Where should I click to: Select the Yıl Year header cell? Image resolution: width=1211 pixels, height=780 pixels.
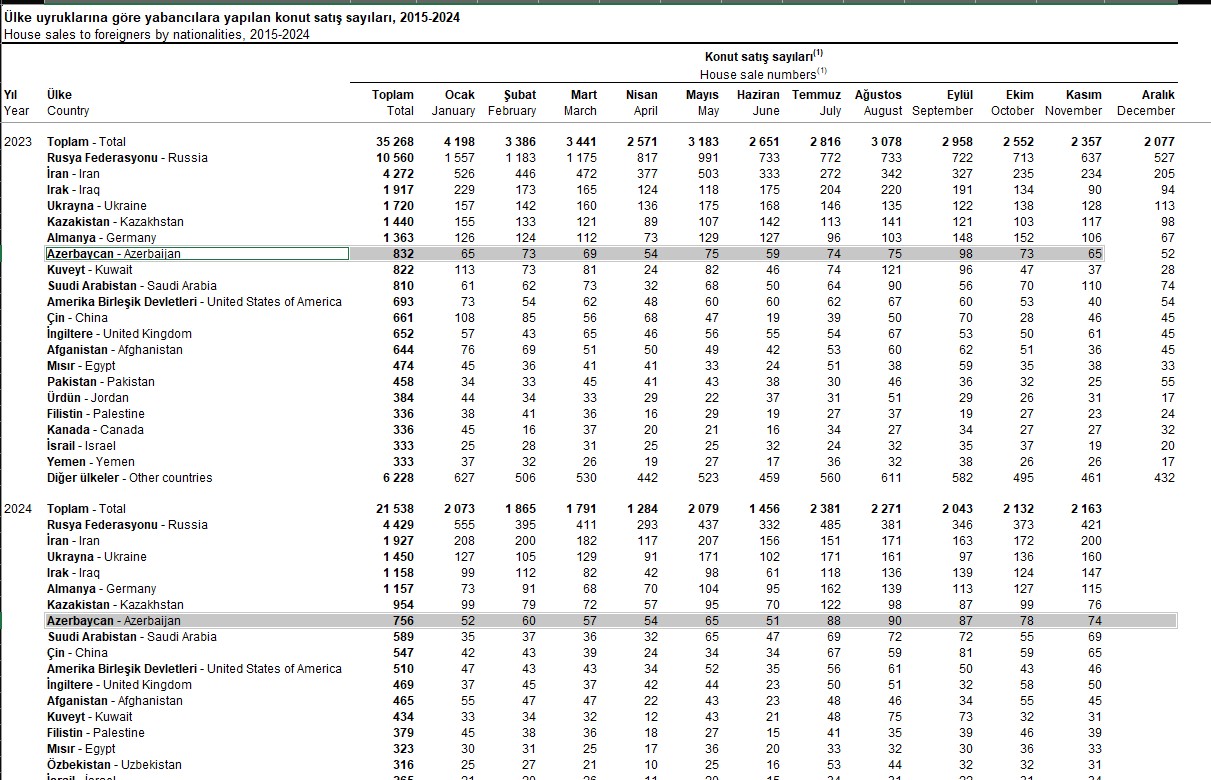pos(17,103)
